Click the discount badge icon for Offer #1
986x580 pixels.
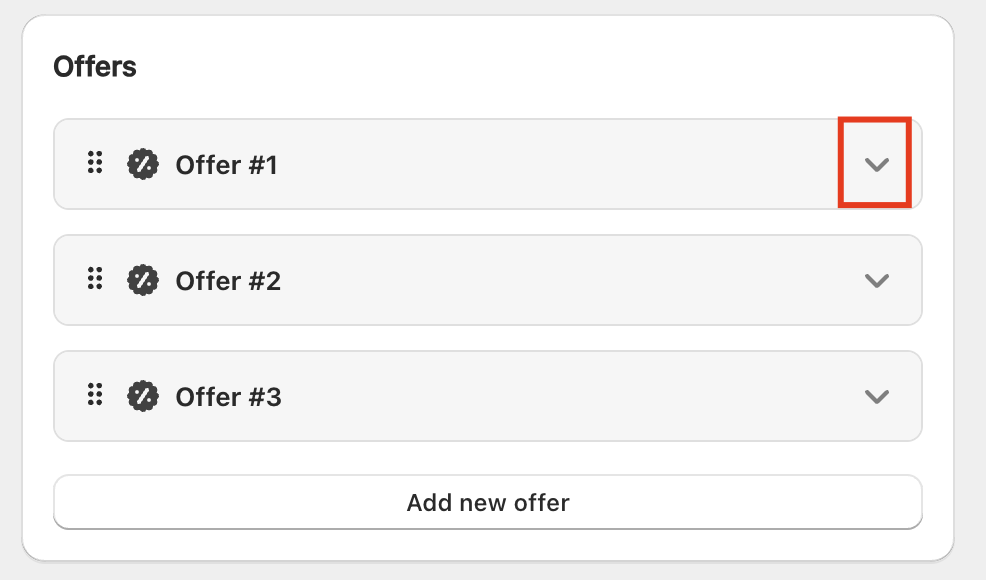[143, 164]
